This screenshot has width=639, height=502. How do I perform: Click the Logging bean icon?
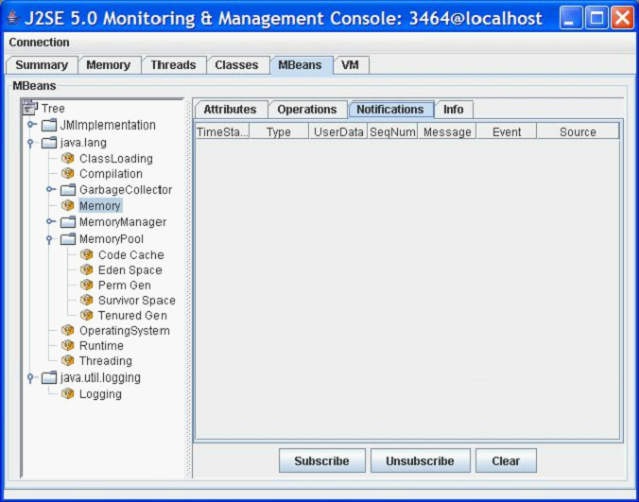[x=68, y=394]
